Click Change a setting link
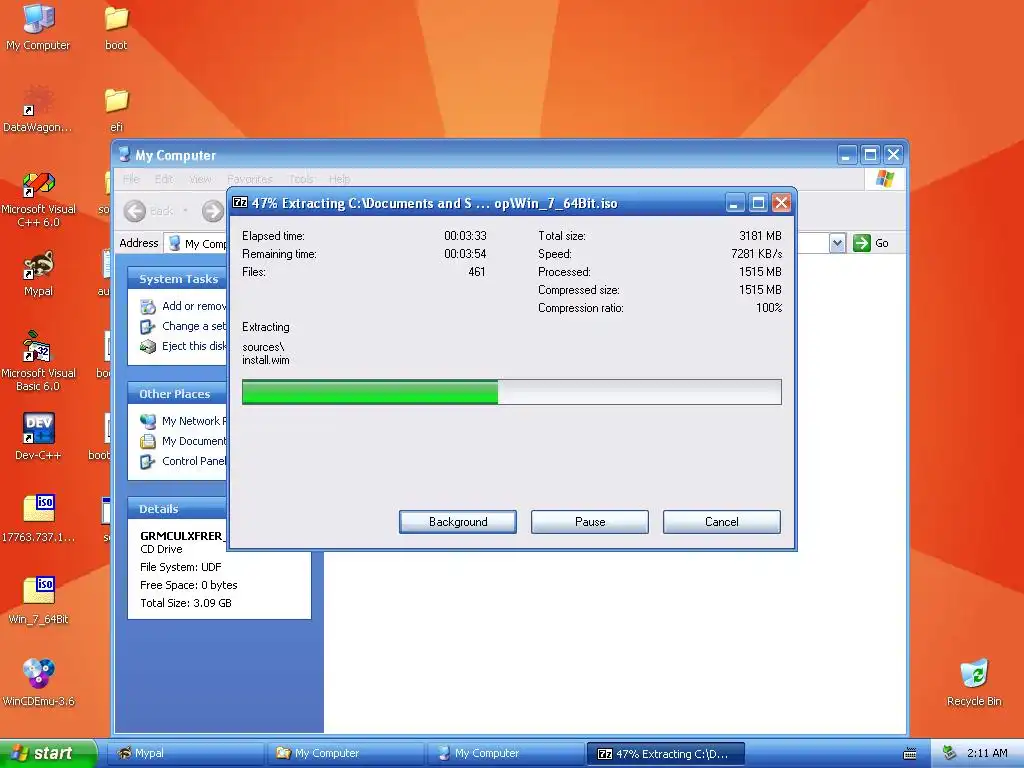The height and width of the screenshot is (768, 1024). click(194, 326)
